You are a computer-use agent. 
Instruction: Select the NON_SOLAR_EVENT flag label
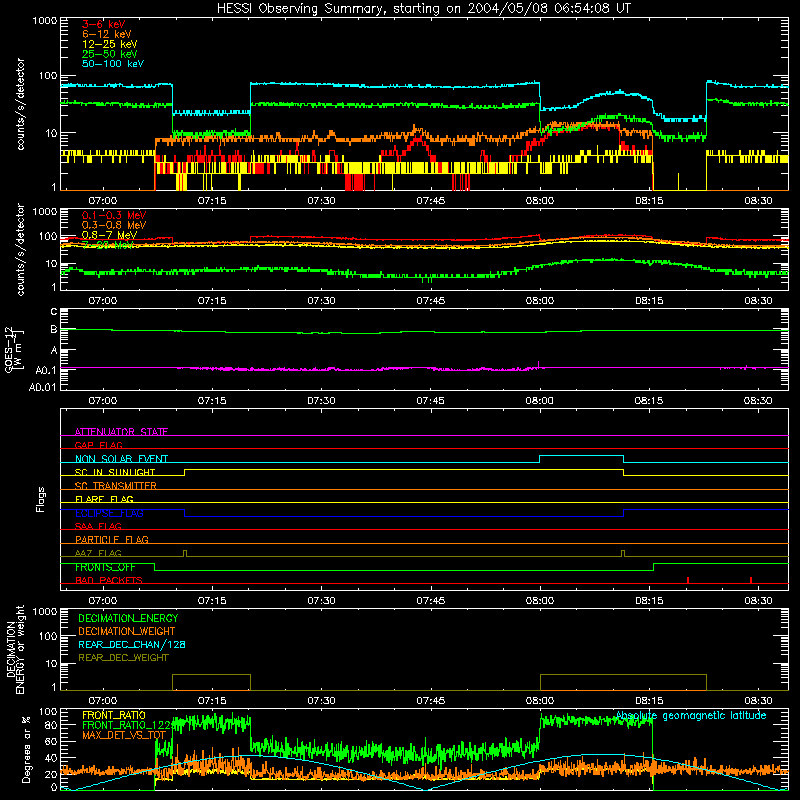point(121,459)
